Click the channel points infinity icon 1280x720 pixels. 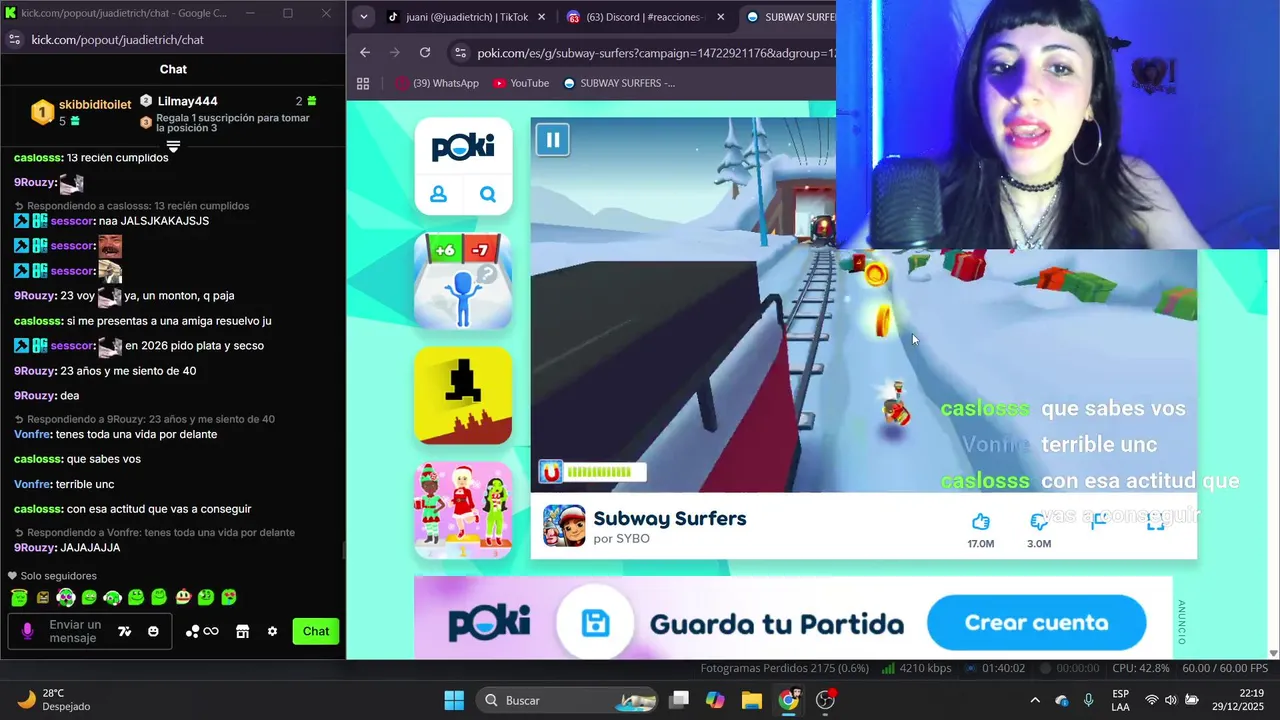(x=203, y=631)
